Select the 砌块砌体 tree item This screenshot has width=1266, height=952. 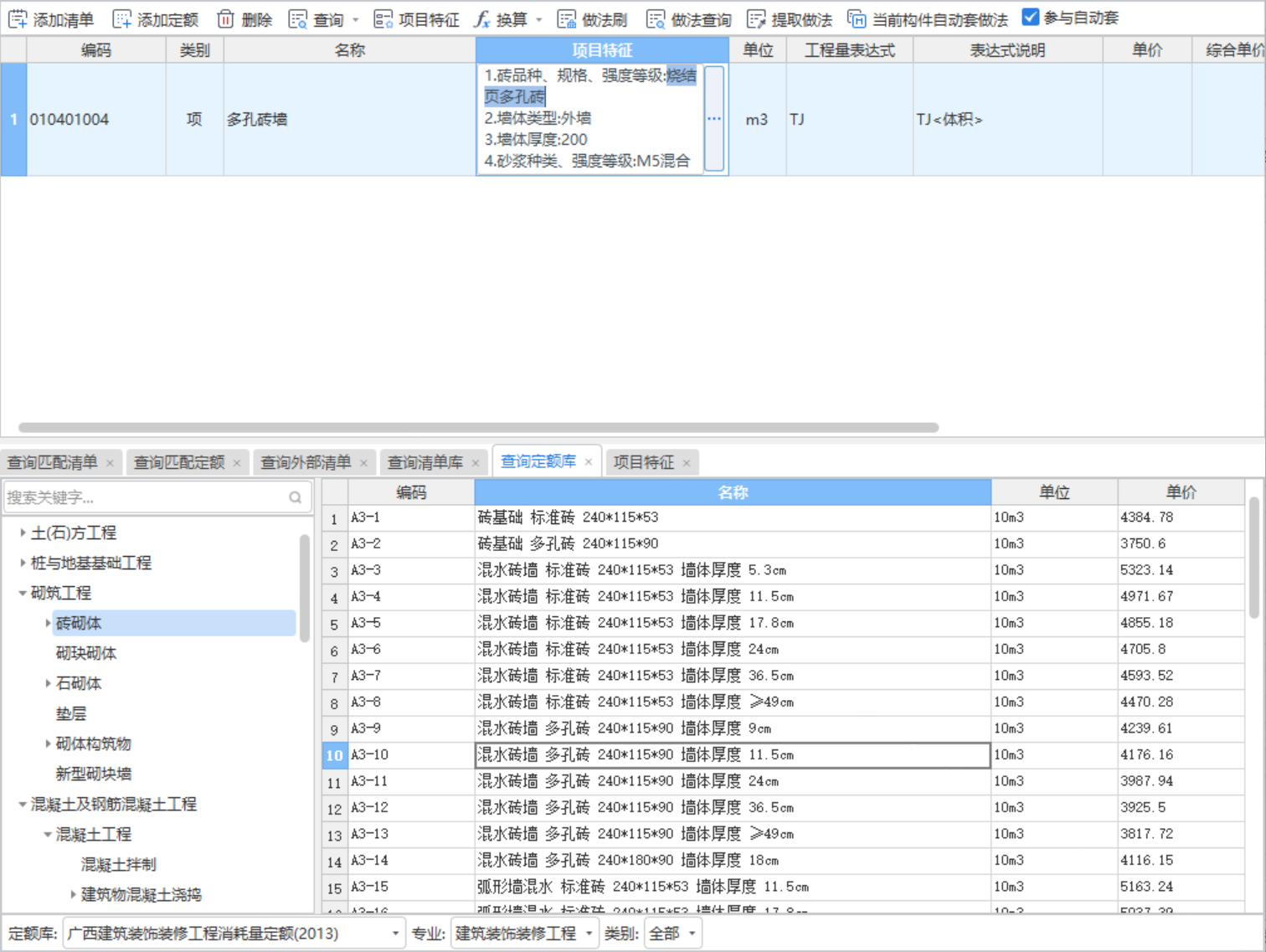coord(86,653)
